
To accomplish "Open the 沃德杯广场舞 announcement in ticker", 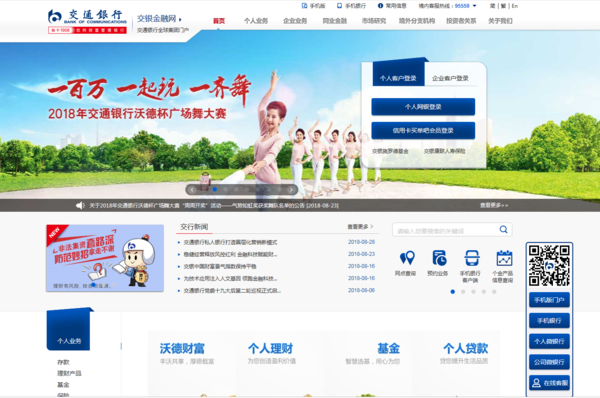I will click(214, 206).
